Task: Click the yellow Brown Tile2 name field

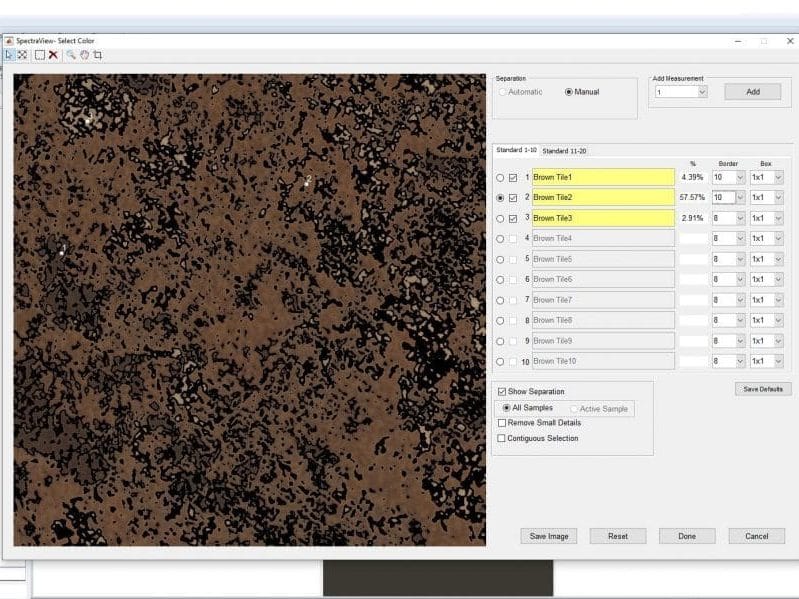Action: click(603, 198)
